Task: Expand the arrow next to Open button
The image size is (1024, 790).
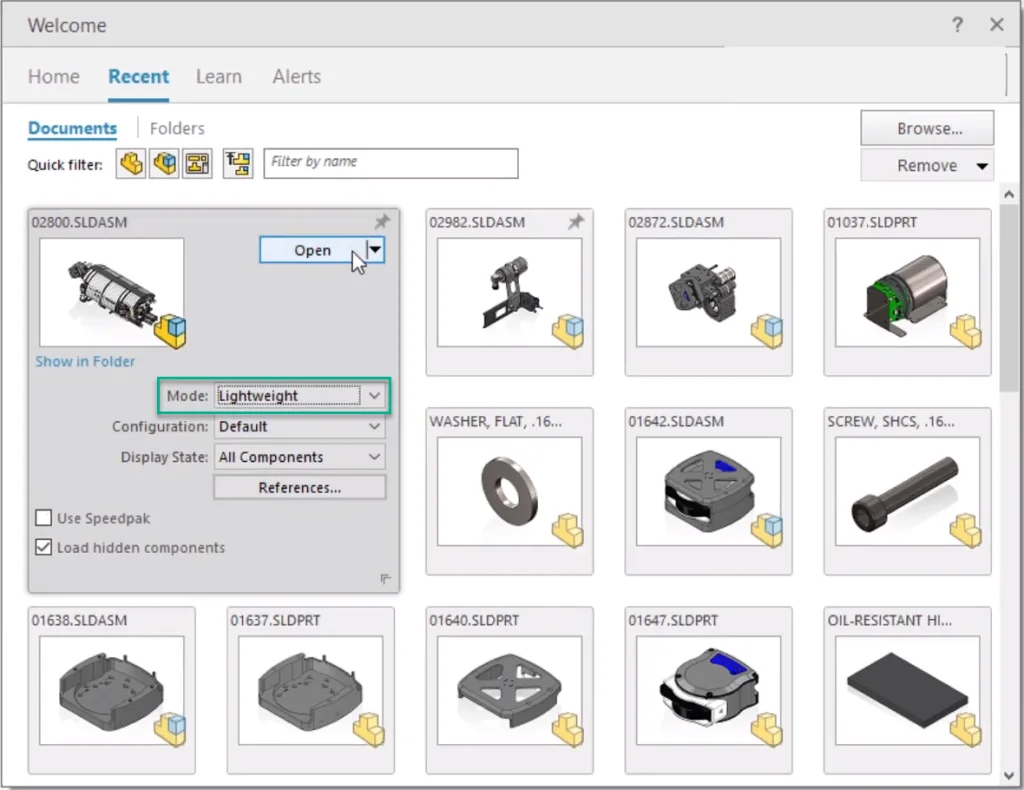Action: [x=375, y=250]
